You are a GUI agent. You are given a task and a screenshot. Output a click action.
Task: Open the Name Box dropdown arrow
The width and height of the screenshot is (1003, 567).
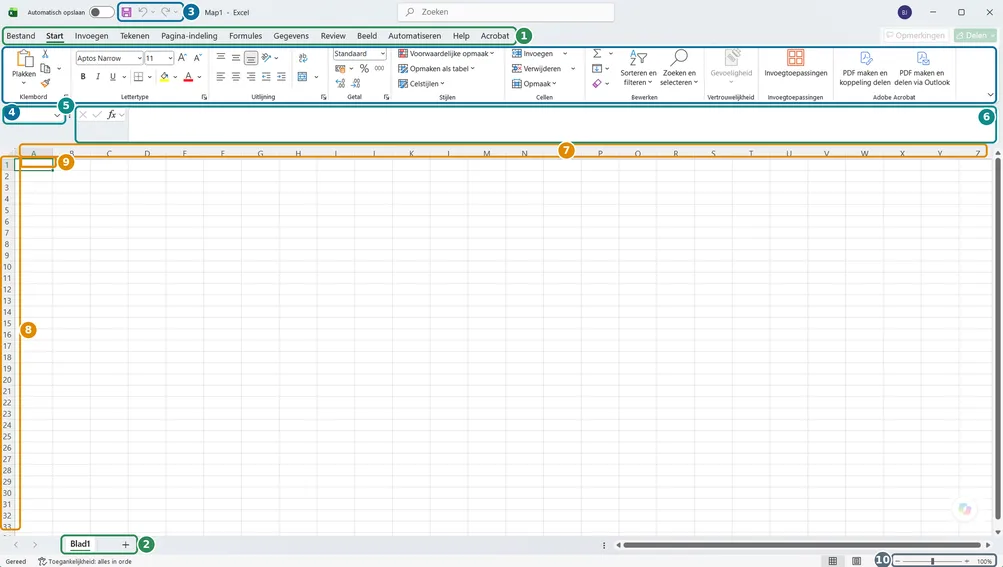coord(57,115)
